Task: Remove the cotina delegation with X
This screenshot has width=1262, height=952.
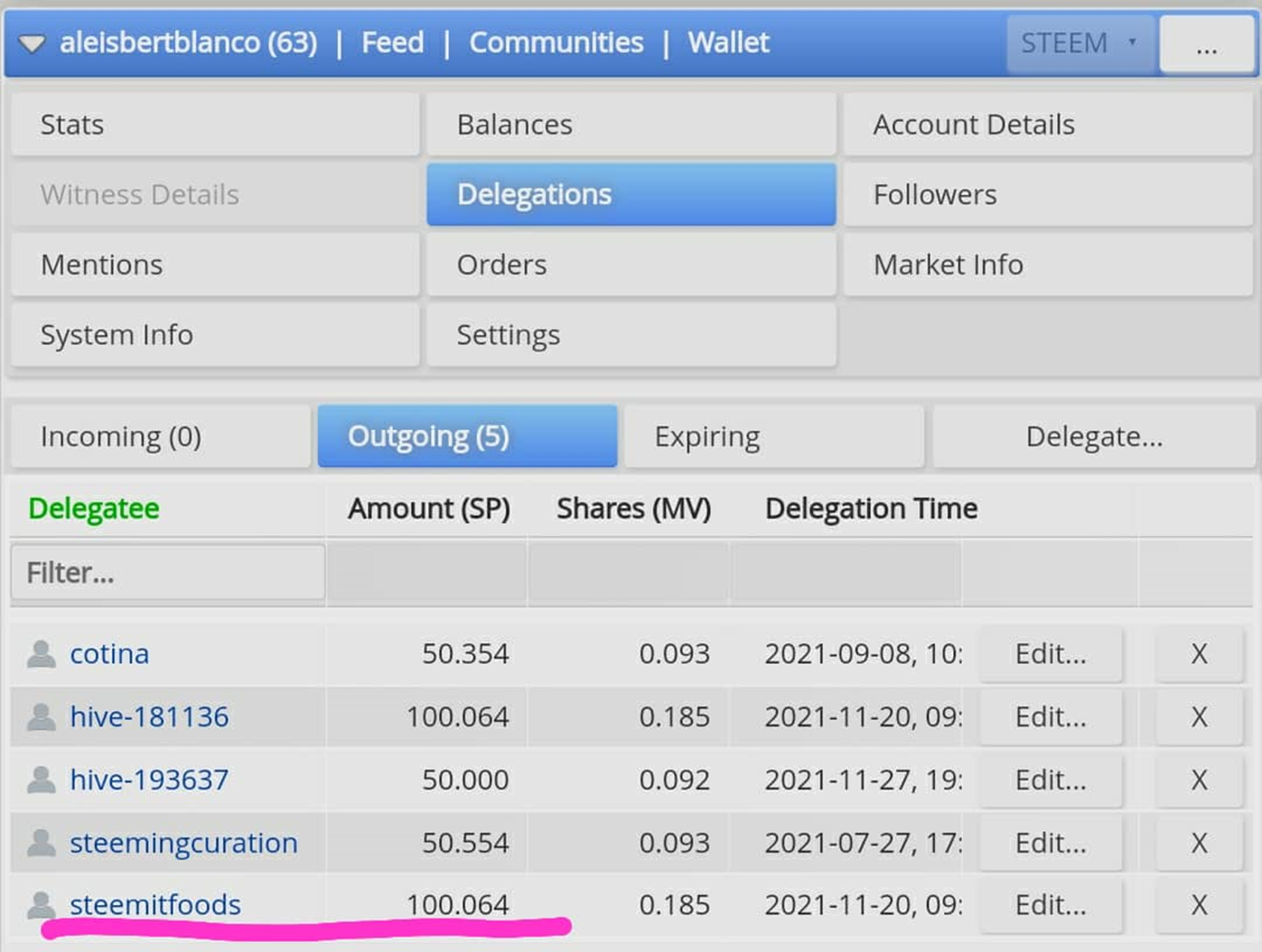Action: (1199, 654)
